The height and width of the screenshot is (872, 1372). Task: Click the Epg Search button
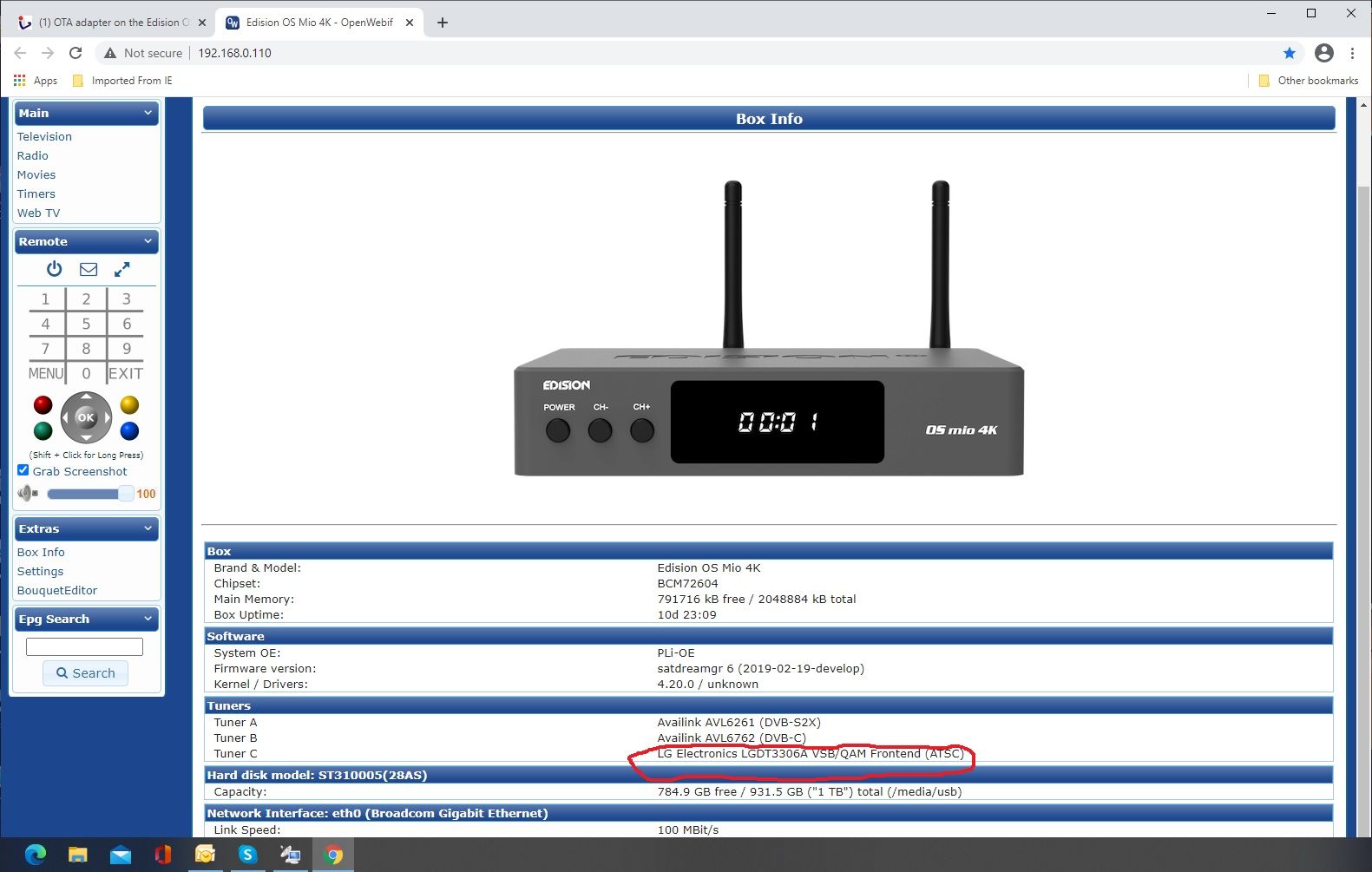tap(85, 673)
